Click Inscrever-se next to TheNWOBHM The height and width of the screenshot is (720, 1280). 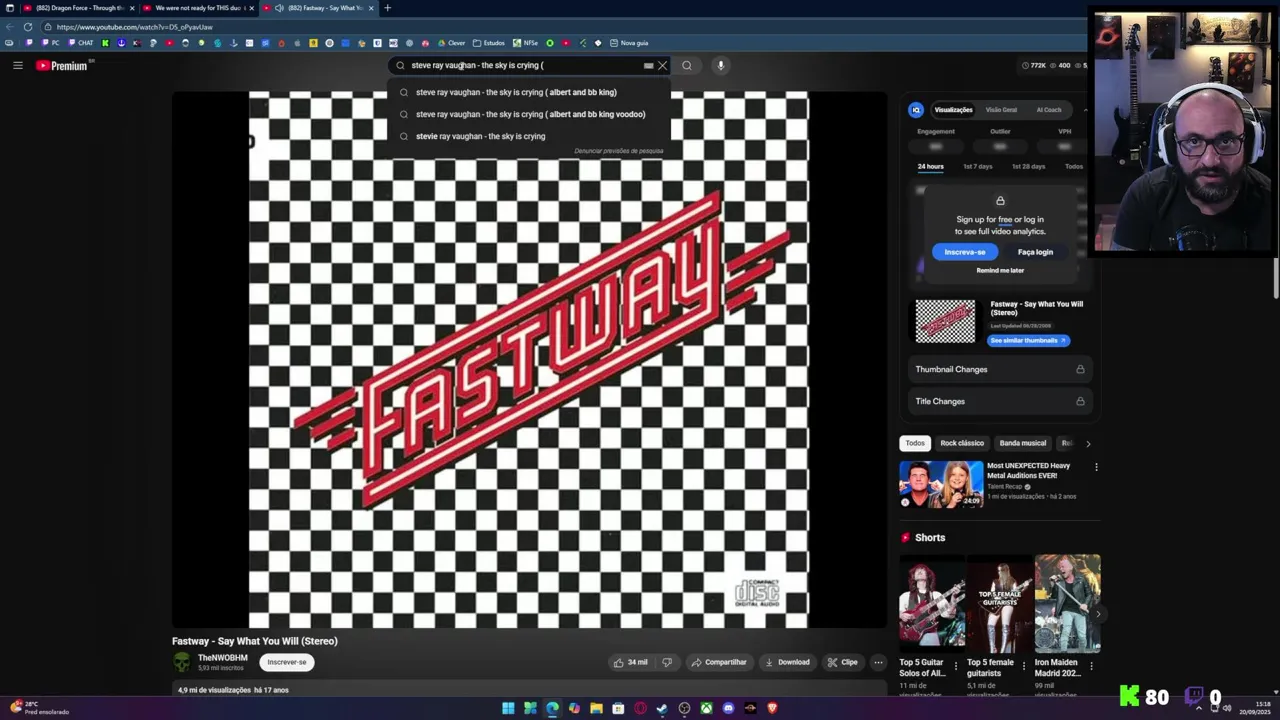point(287,662)
